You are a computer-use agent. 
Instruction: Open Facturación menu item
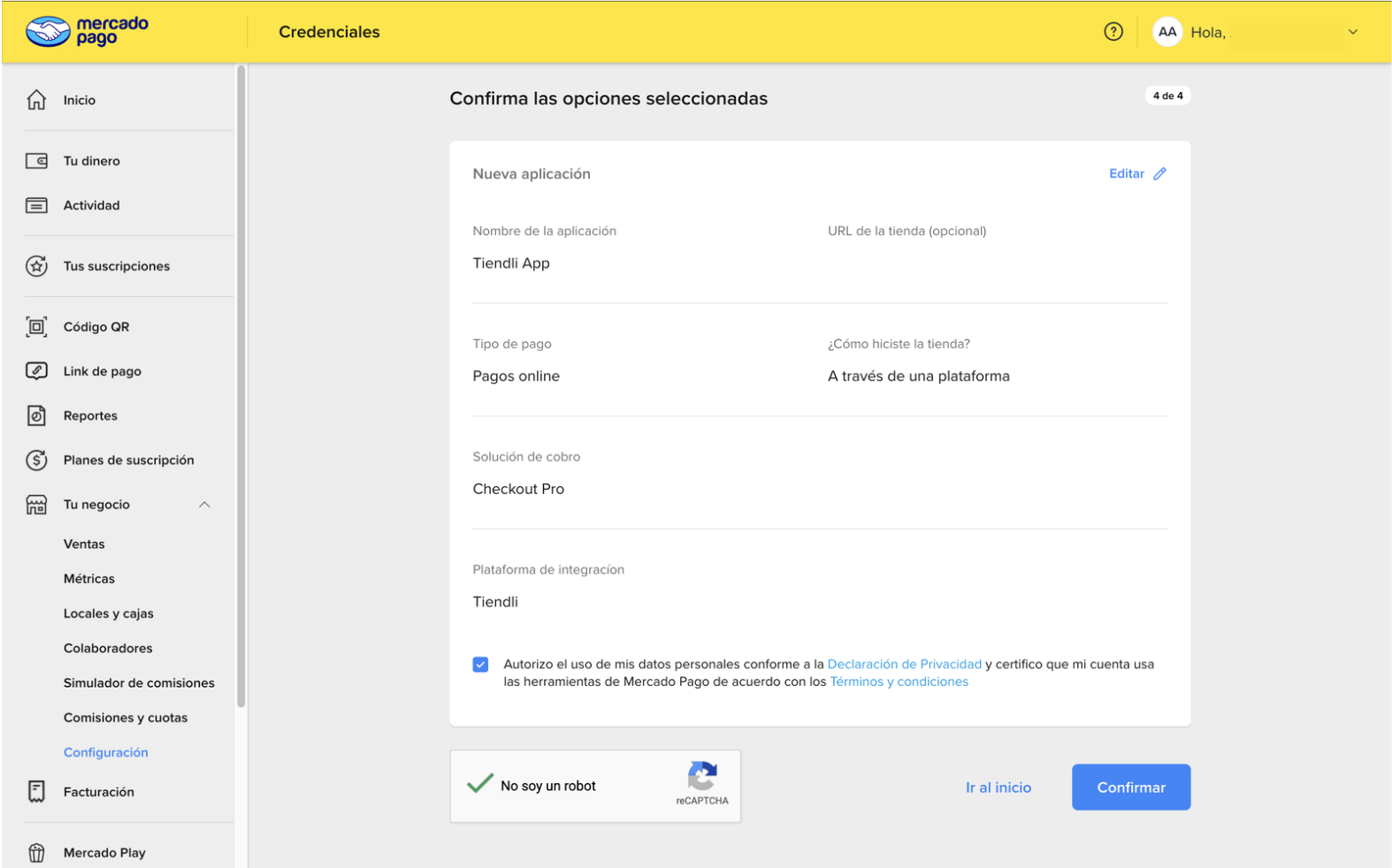[99, 792]
